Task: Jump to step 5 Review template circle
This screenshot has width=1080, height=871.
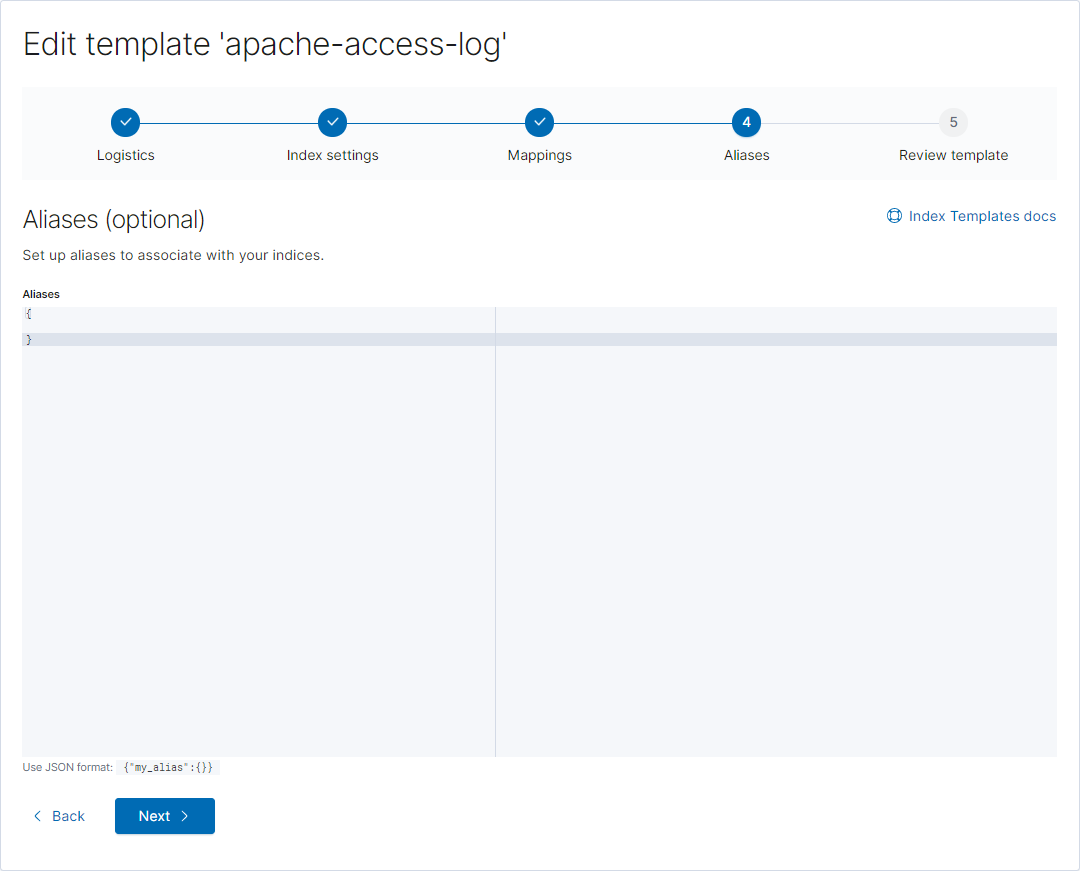Action: tap(953, 123)
